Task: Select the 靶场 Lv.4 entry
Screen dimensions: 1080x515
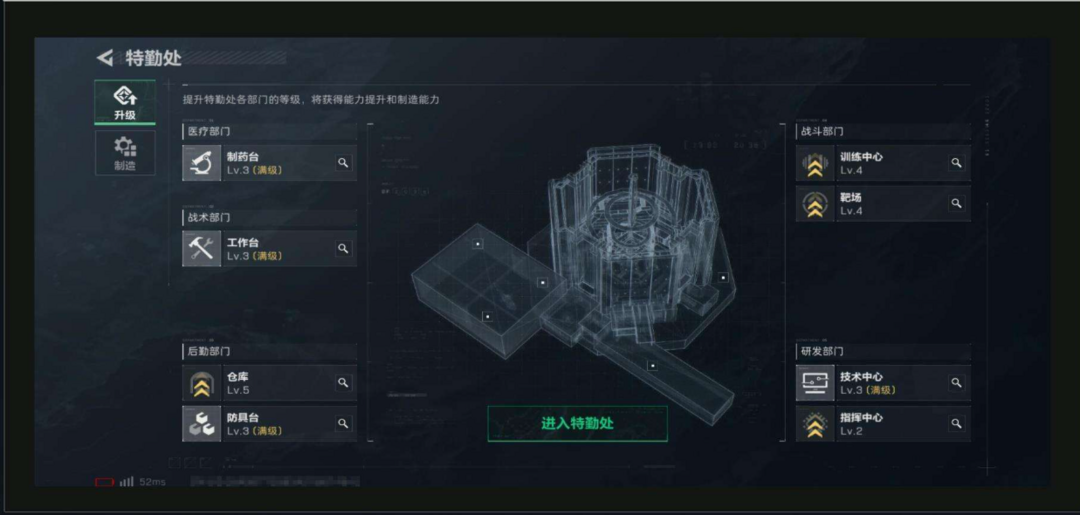Action: [x=883, y=204]
